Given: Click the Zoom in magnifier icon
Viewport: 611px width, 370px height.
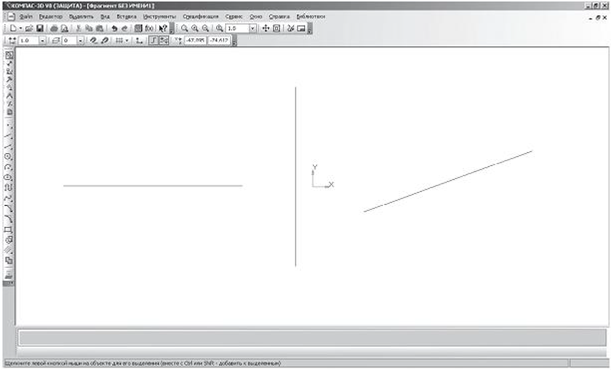Looking at the screenshot, I should pyautogui.click(x=195, y=28).
